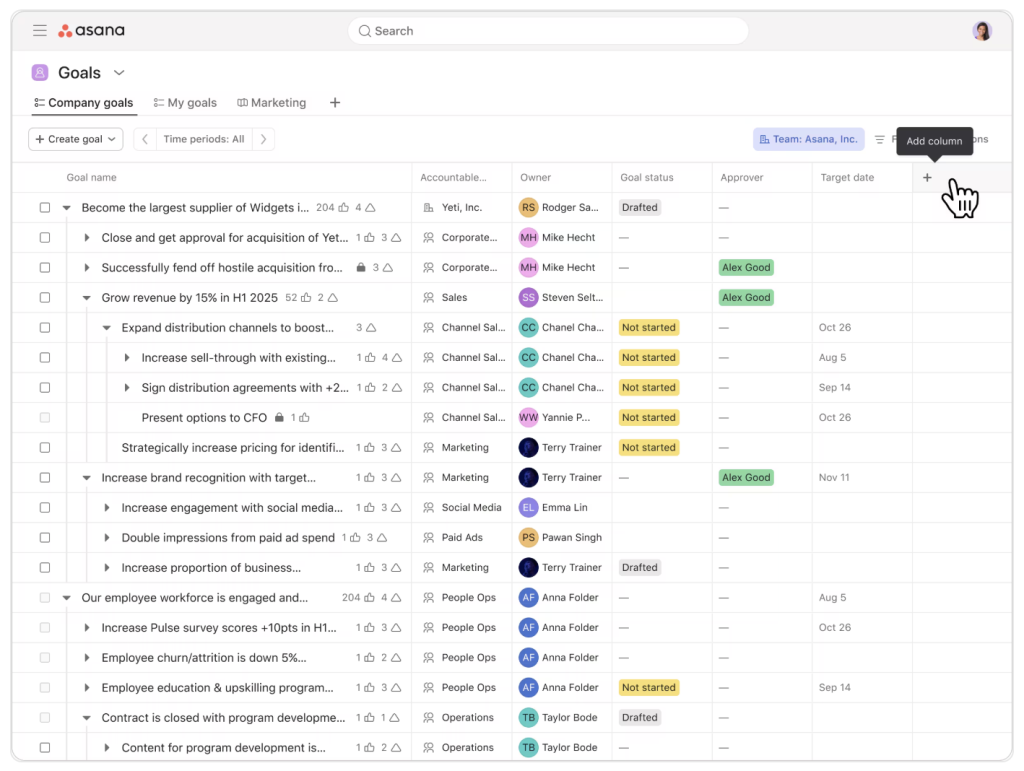Click the purple Goals icon

[x=40, y=73]
